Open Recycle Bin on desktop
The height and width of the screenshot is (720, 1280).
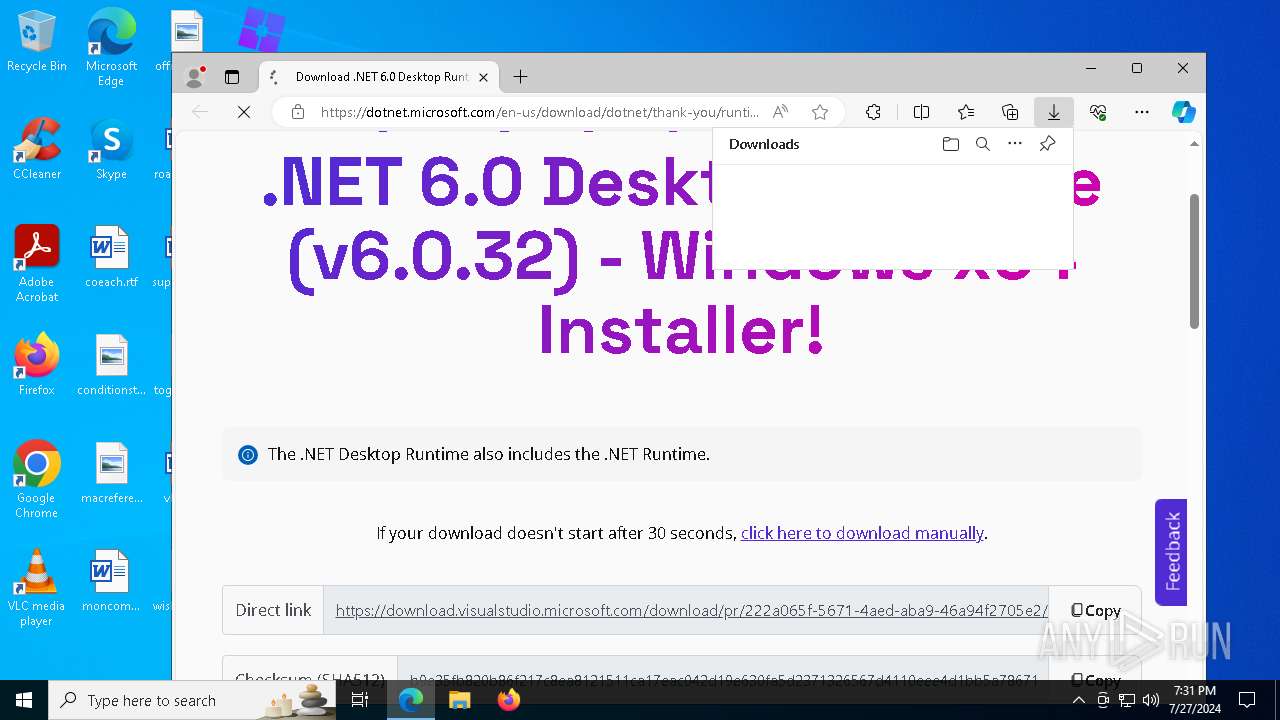[x=37, y=42]
